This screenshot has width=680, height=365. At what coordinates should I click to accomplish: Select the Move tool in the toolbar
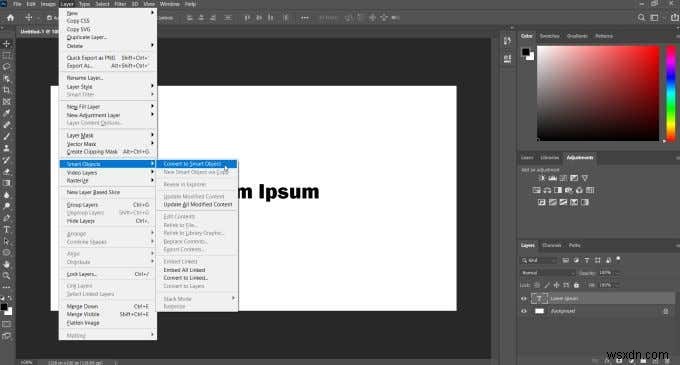(7, 44)
